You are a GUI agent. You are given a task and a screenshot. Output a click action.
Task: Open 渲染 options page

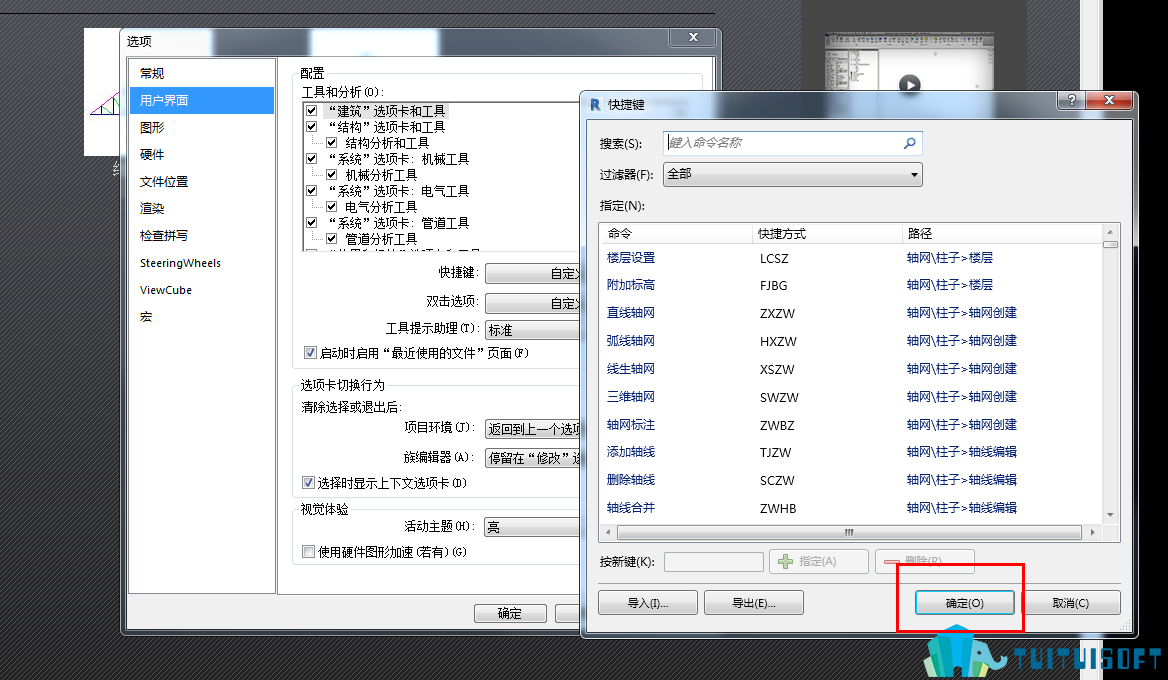pos(202,209)
